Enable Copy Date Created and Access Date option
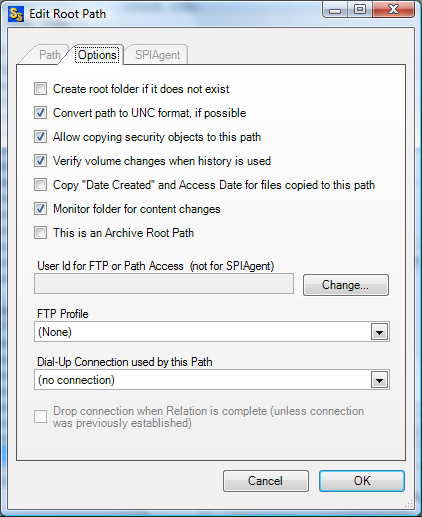 40,185
